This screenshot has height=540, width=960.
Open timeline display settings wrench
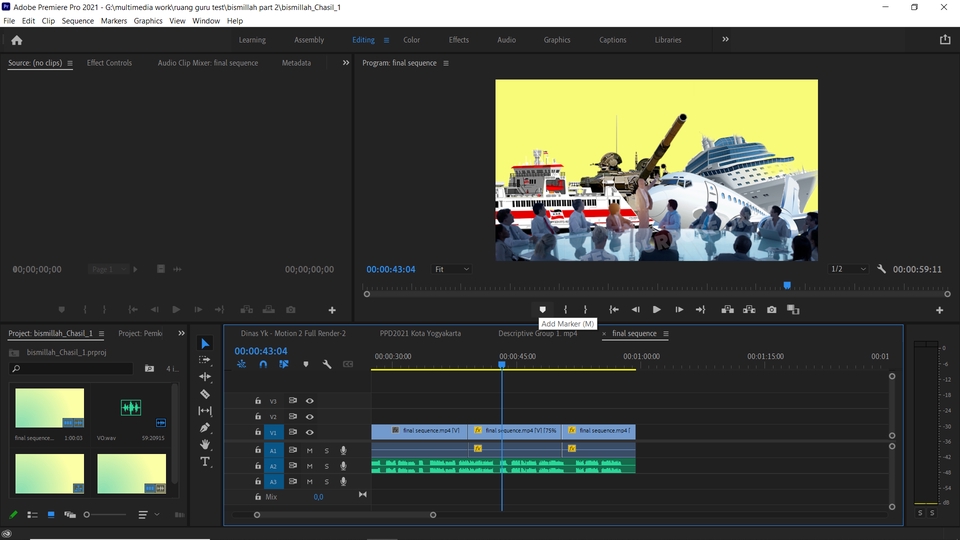click(x=327, y=364)
